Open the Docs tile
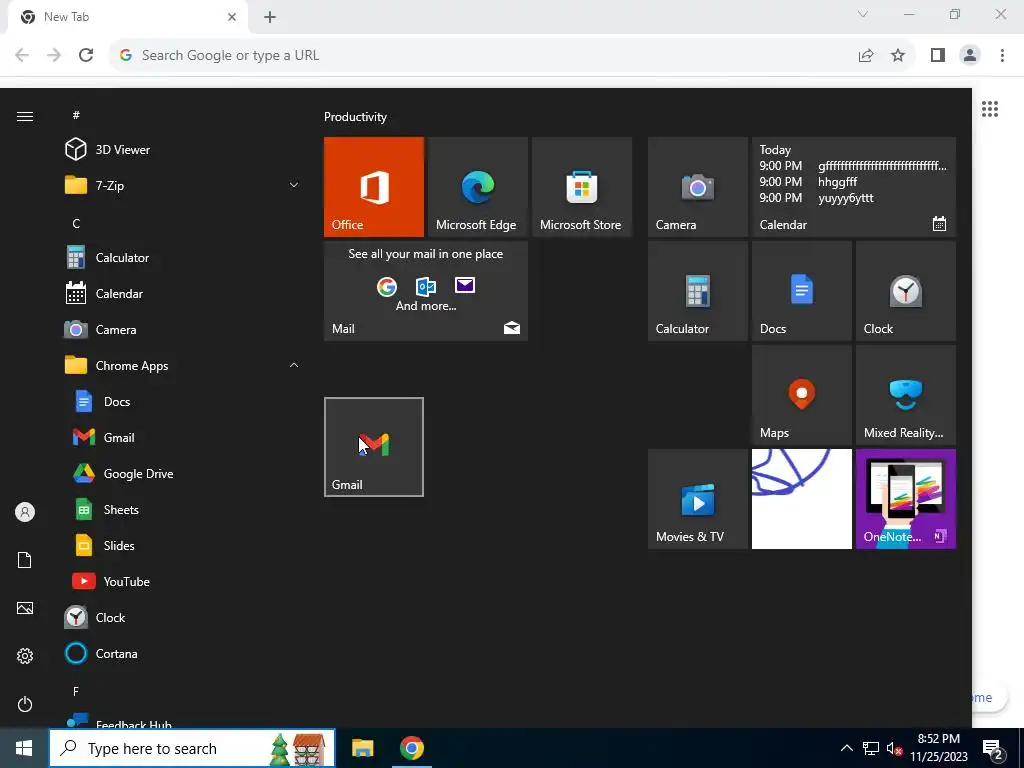 pos(801,291)
